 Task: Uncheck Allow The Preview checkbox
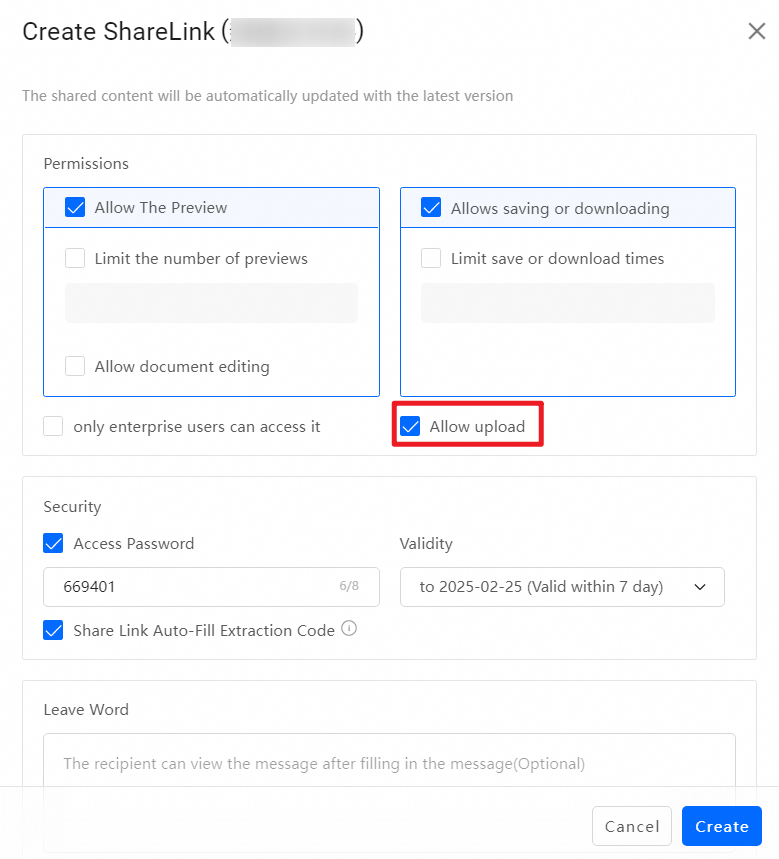coord(75,207)
